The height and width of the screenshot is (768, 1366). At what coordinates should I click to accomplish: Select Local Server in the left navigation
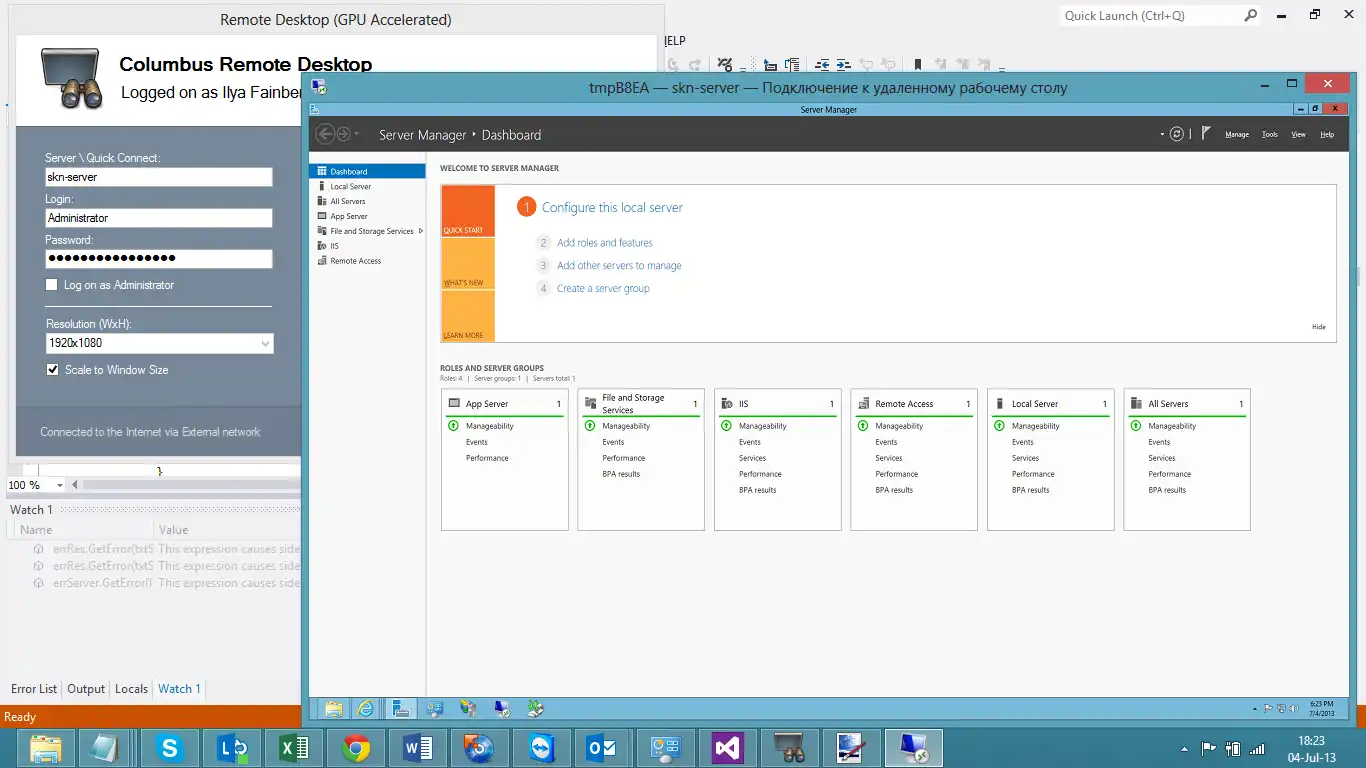(x=367, y=186)
